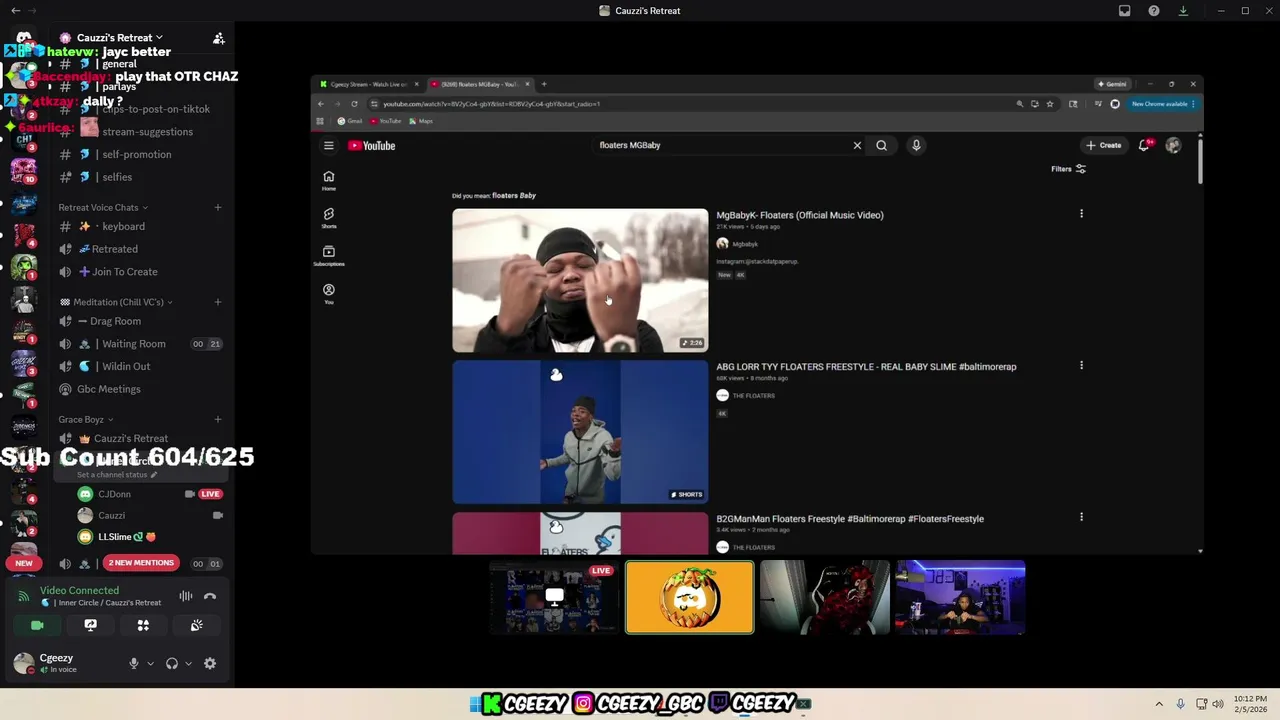Bookmark this page with star icon
The height and width of the screenshot is (720, 1280).
tap(1049, 104)
